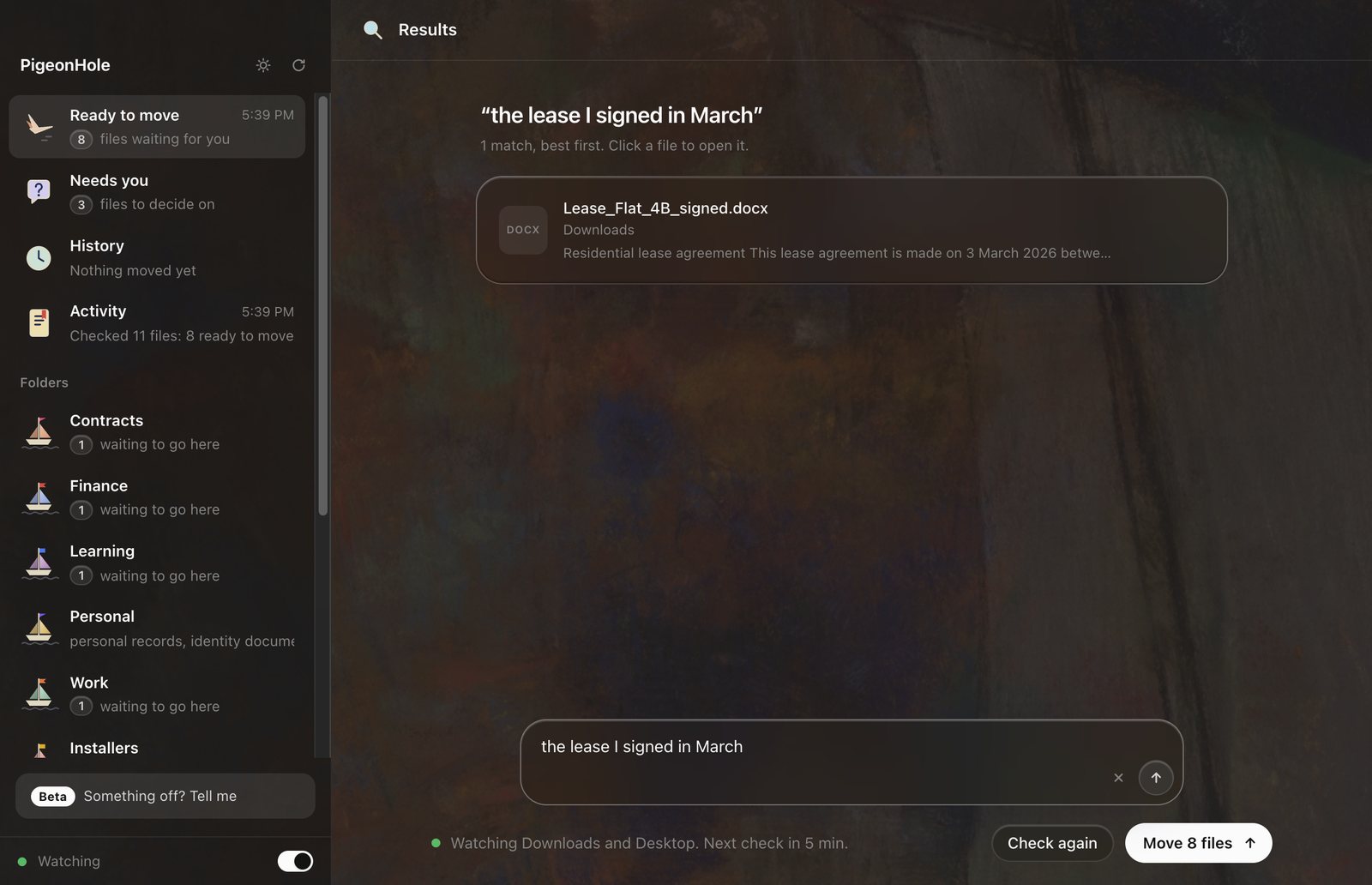This screenshot has width=1372, height=885.
Task: Open the Personal folder label
Action: click(x=102, y=617)
